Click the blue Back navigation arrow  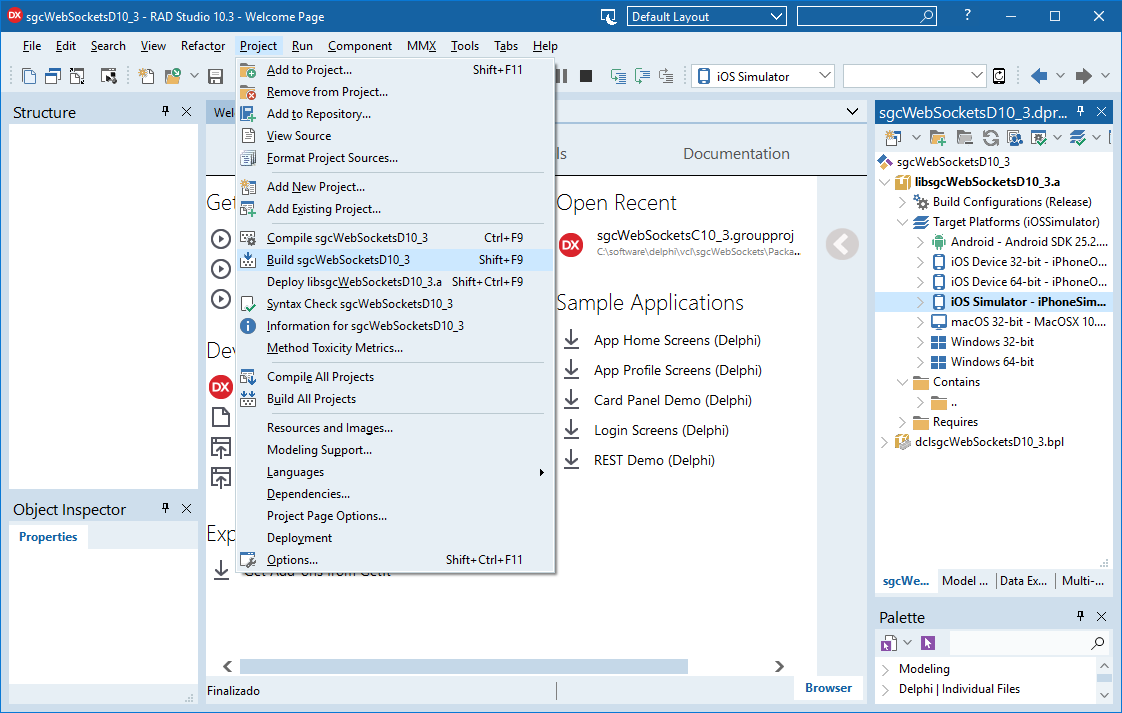(1039, 76)
